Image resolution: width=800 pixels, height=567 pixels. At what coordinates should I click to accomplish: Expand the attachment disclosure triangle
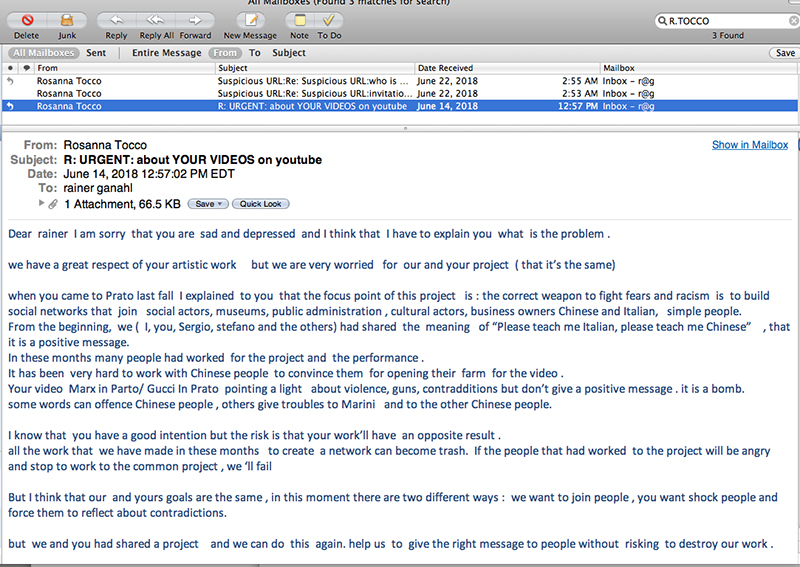tap(39, 203)
